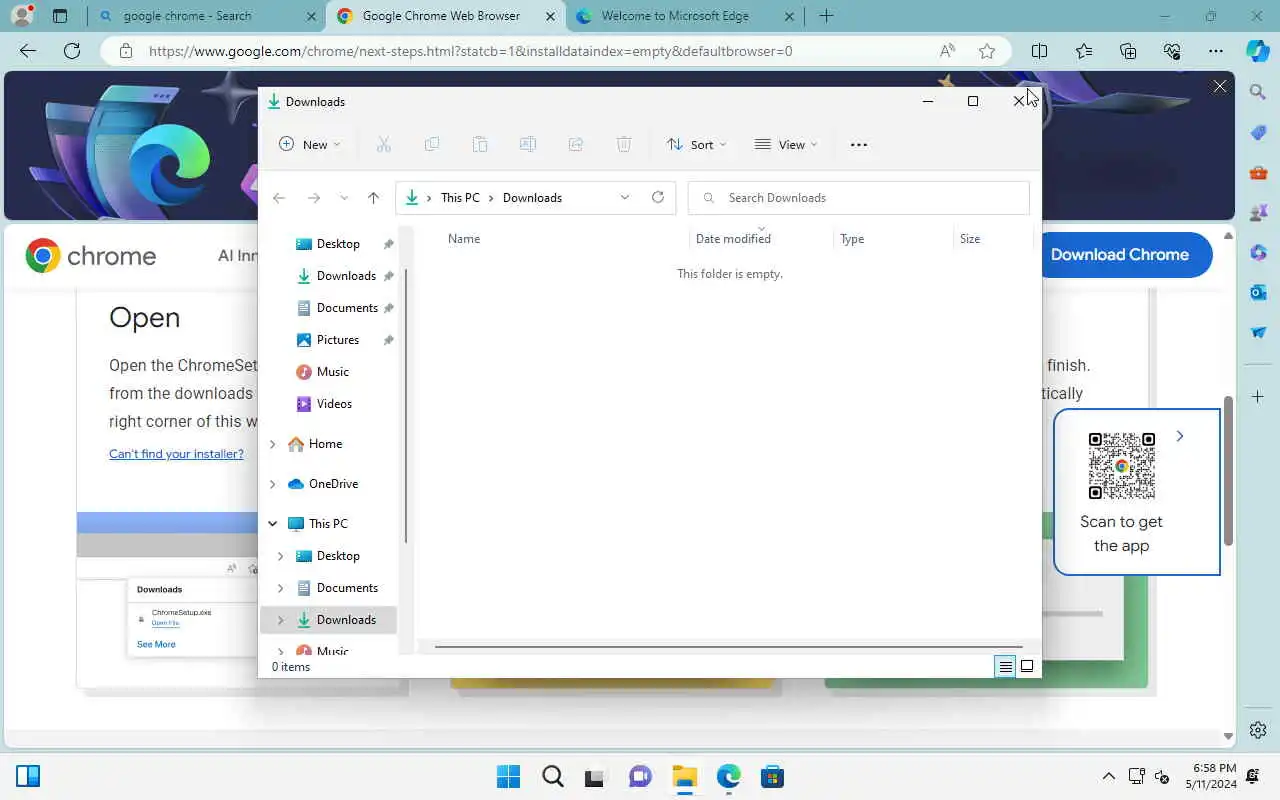Viewport: 1280px width, 800px height.
Task: Switch to details view in Explorer status bar
Action: pyautogui.click(x=1005, y=666)
